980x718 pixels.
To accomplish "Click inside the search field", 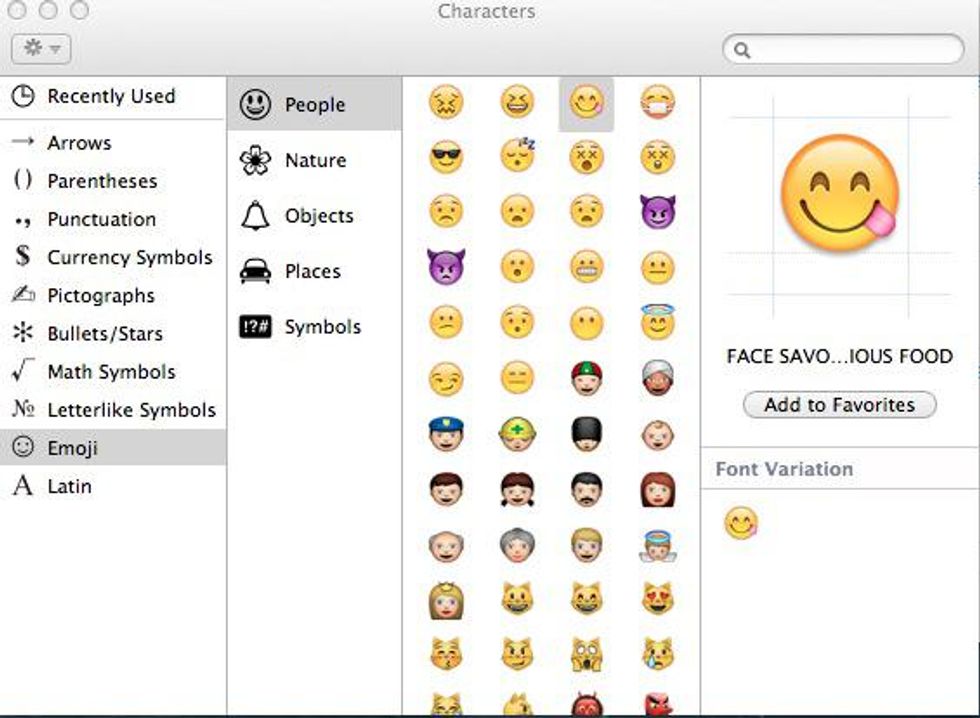I will 843,47.
